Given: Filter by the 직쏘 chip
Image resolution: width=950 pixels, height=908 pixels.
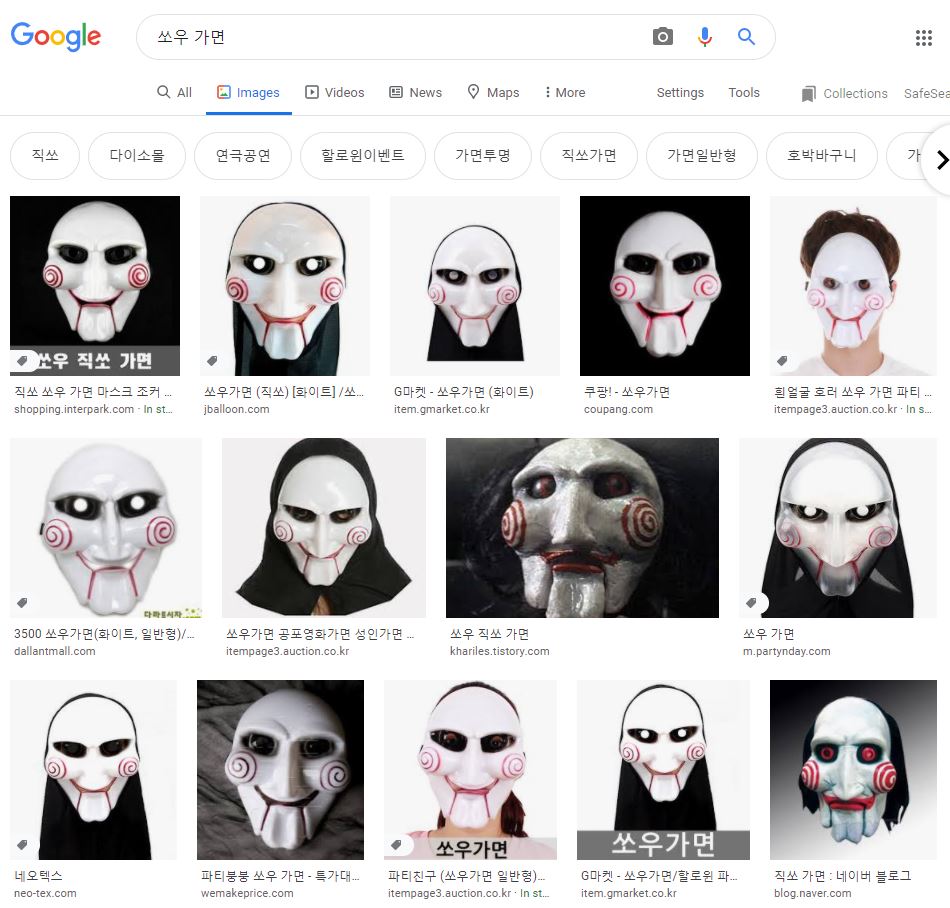Looking at the screenshot, I should (x=45, y=156).
